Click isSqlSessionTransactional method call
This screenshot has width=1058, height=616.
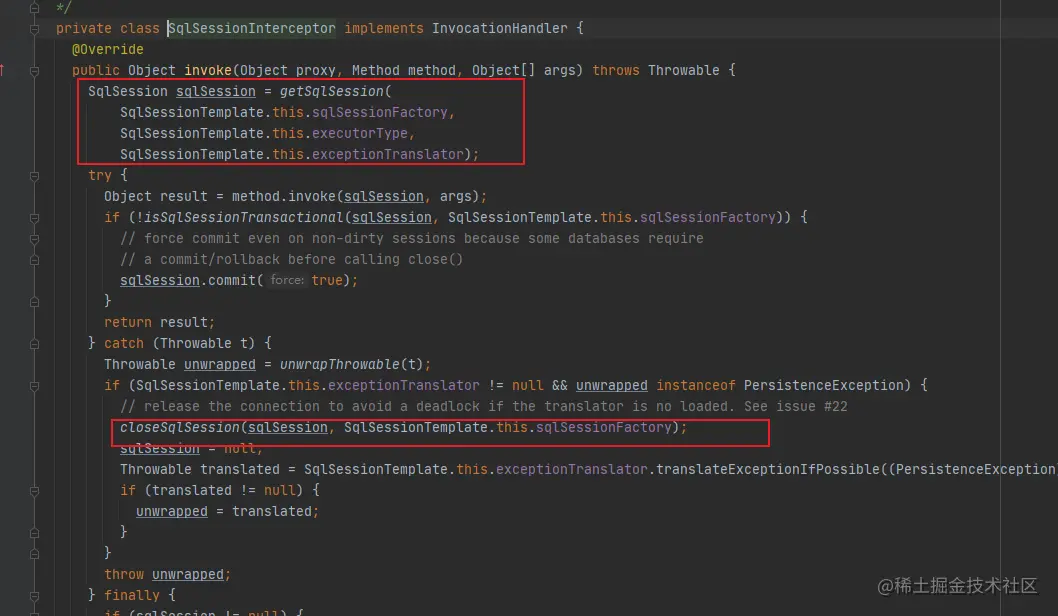click(x=244, y=217)
